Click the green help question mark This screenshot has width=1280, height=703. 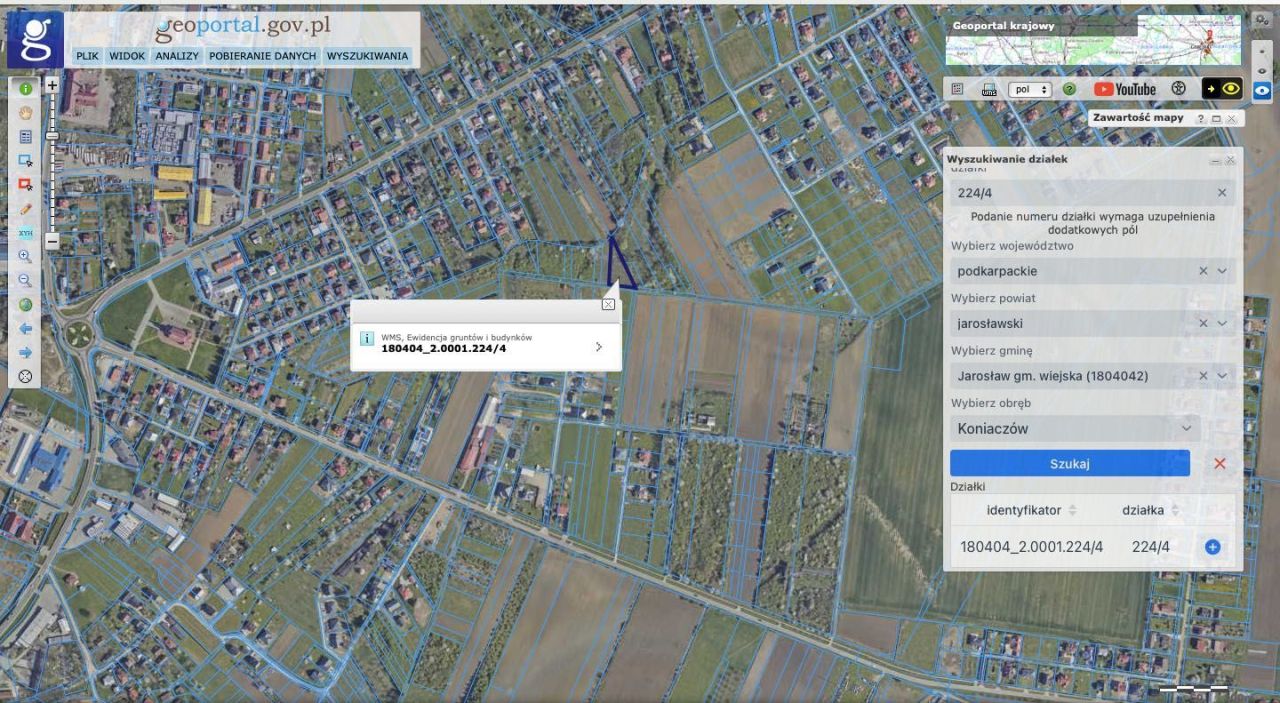1069,89
